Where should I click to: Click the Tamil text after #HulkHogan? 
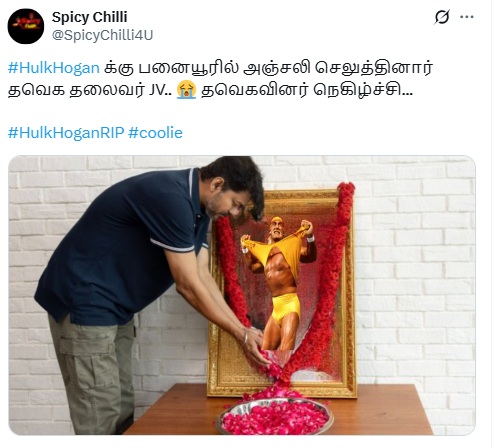pos(268,68)
